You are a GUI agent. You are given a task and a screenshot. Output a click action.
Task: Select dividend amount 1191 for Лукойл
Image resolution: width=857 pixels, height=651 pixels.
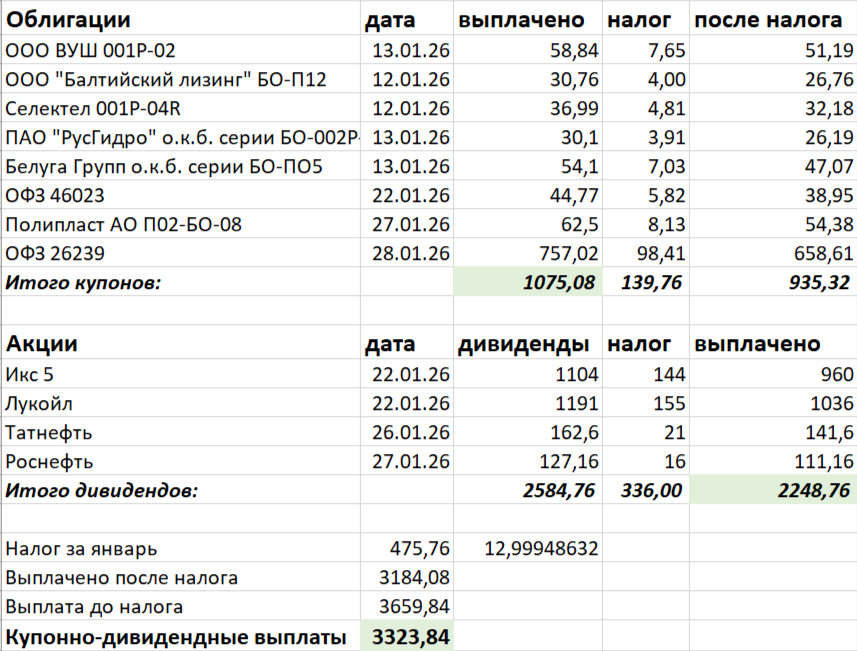coord(528,403)
